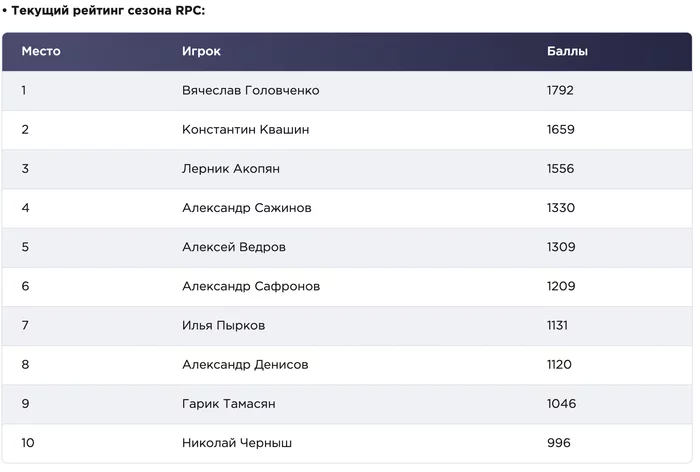Select Александр Денисов in the table

tap(245, 365)
